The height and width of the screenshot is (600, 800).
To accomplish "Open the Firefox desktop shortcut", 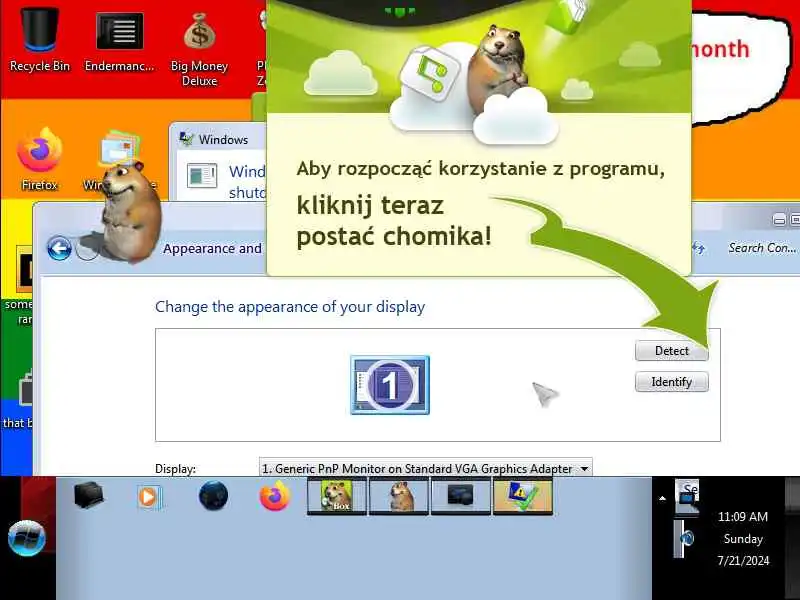I will pos(39,159).
